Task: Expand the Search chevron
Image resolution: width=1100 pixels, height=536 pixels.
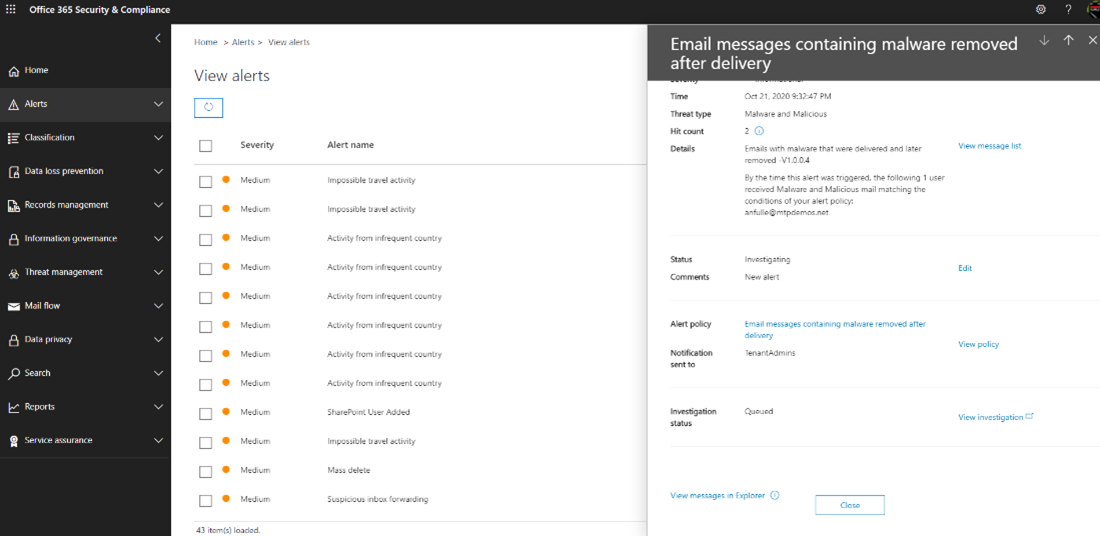Action: coord(158,374)
